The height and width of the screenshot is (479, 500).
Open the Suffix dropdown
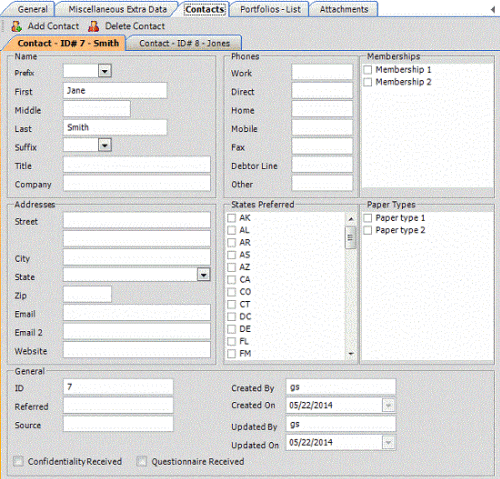[105, 145]
